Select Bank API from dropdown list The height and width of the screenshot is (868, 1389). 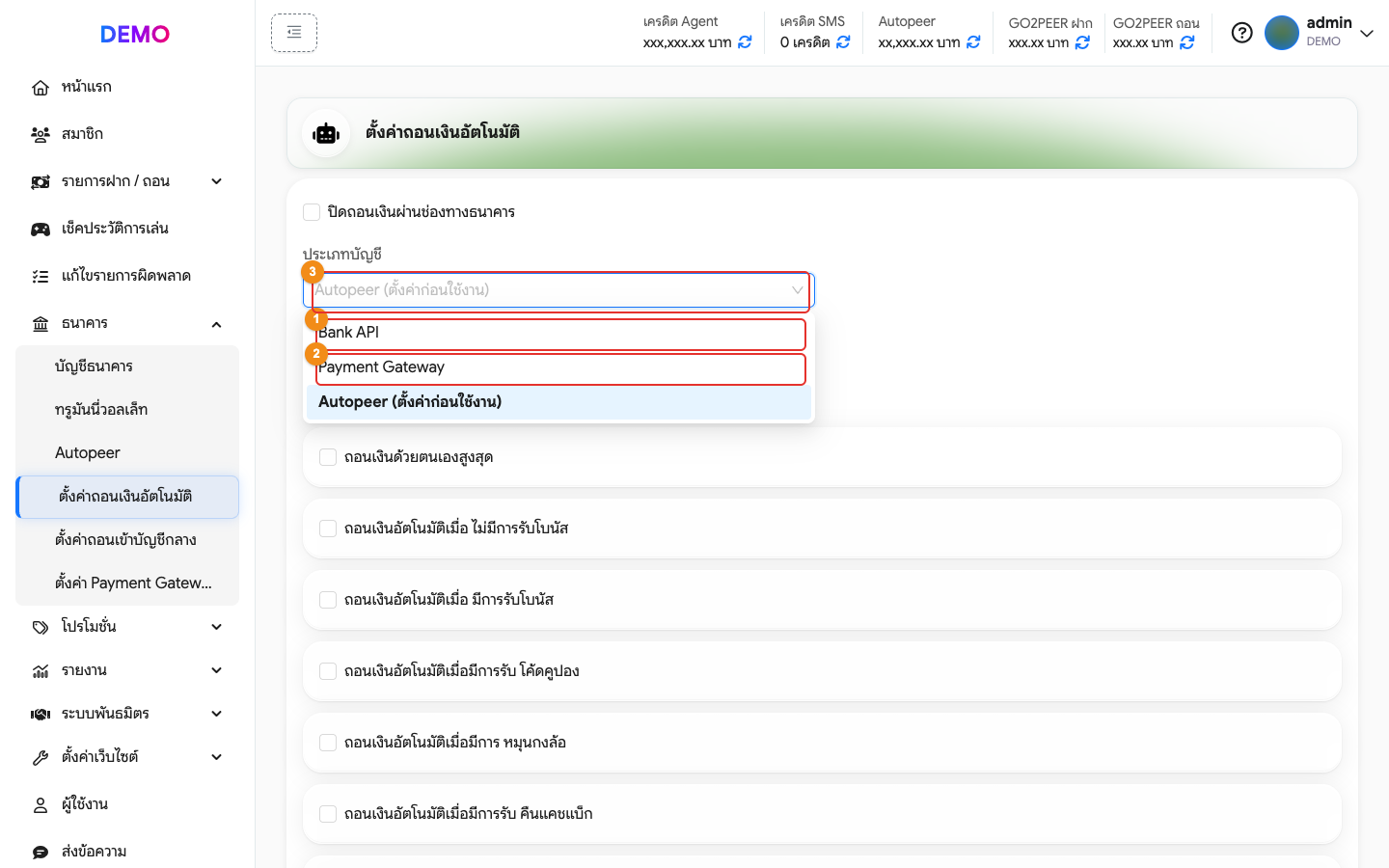click(x=559, y=333)
